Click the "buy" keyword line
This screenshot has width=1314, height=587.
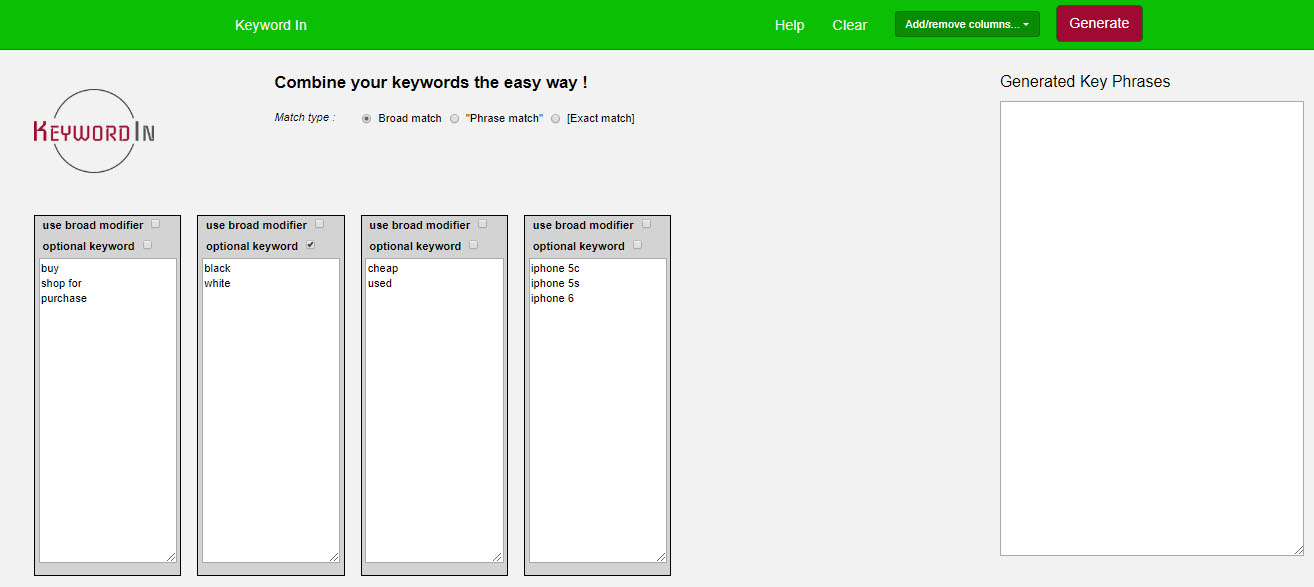coord(50,269)
